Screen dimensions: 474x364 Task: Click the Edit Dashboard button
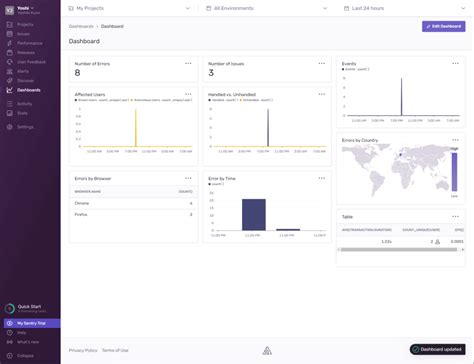point(444,26)
